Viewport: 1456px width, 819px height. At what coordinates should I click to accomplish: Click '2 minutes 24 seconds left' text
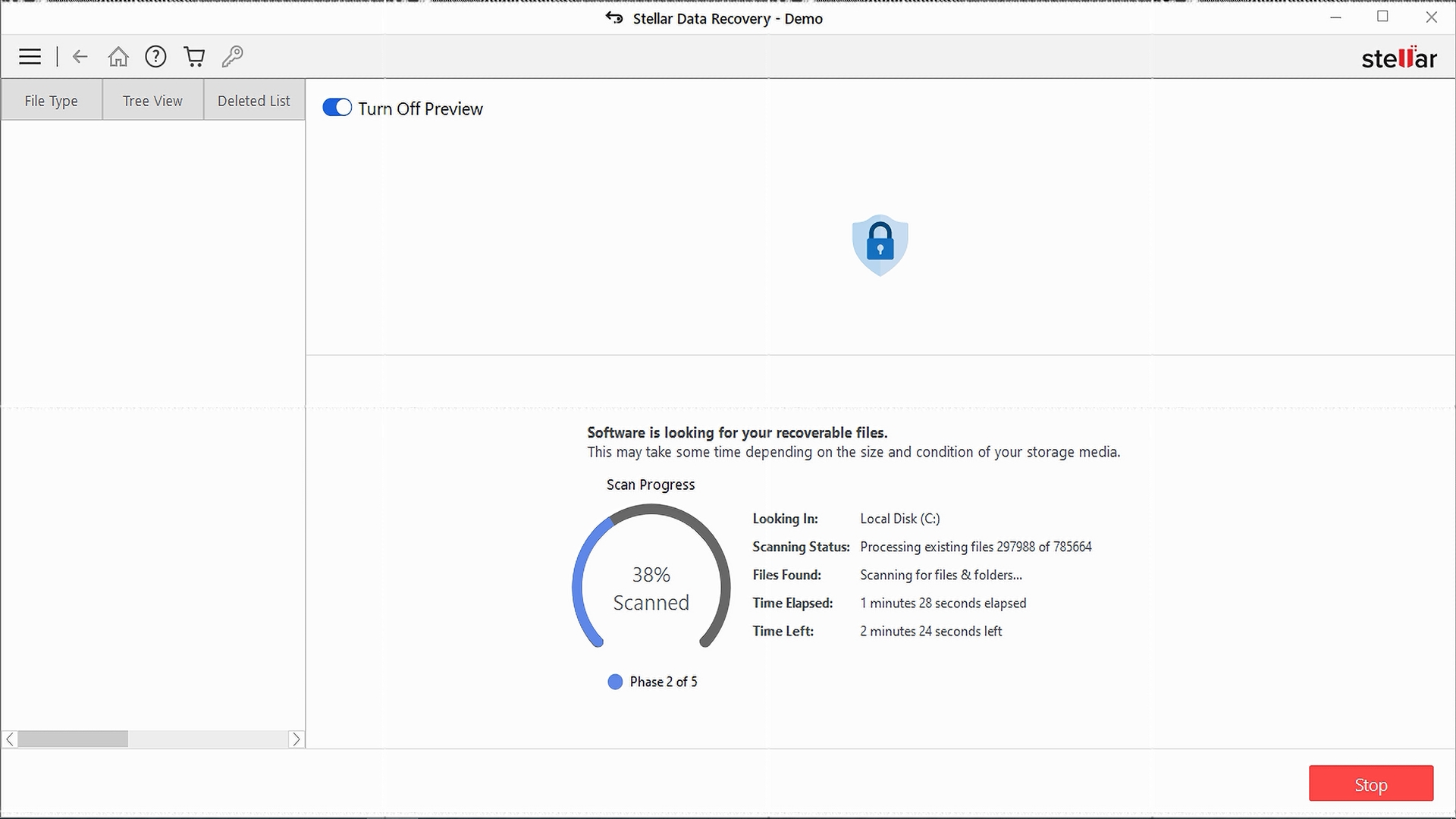pos(931,631)
